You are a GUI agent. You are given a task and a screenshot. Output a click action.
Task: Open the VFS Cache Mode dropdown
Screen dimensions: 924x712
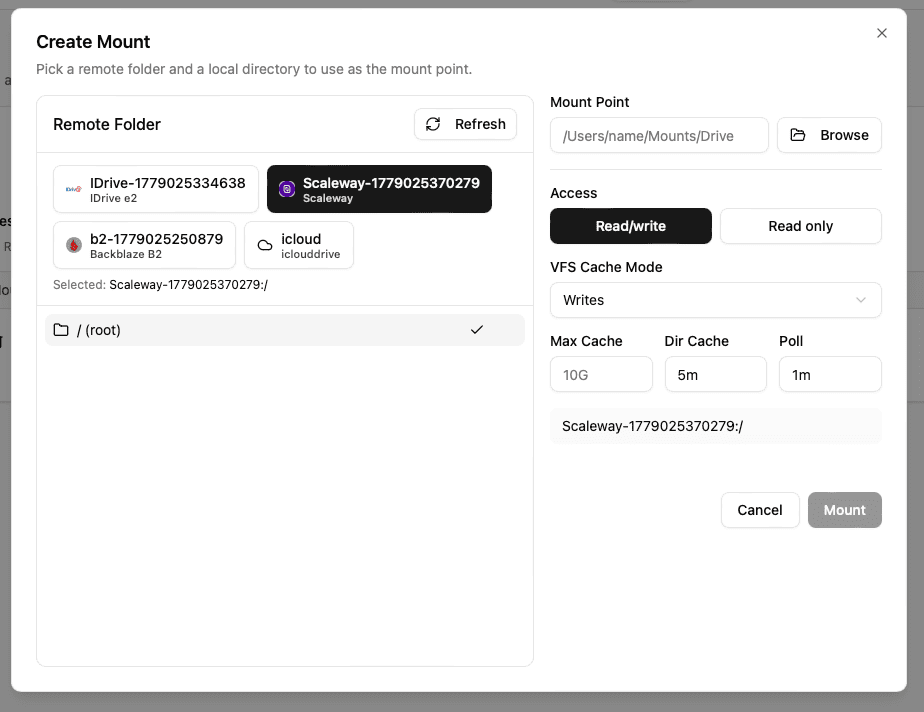pyautogui.click(x=715, y=300)
